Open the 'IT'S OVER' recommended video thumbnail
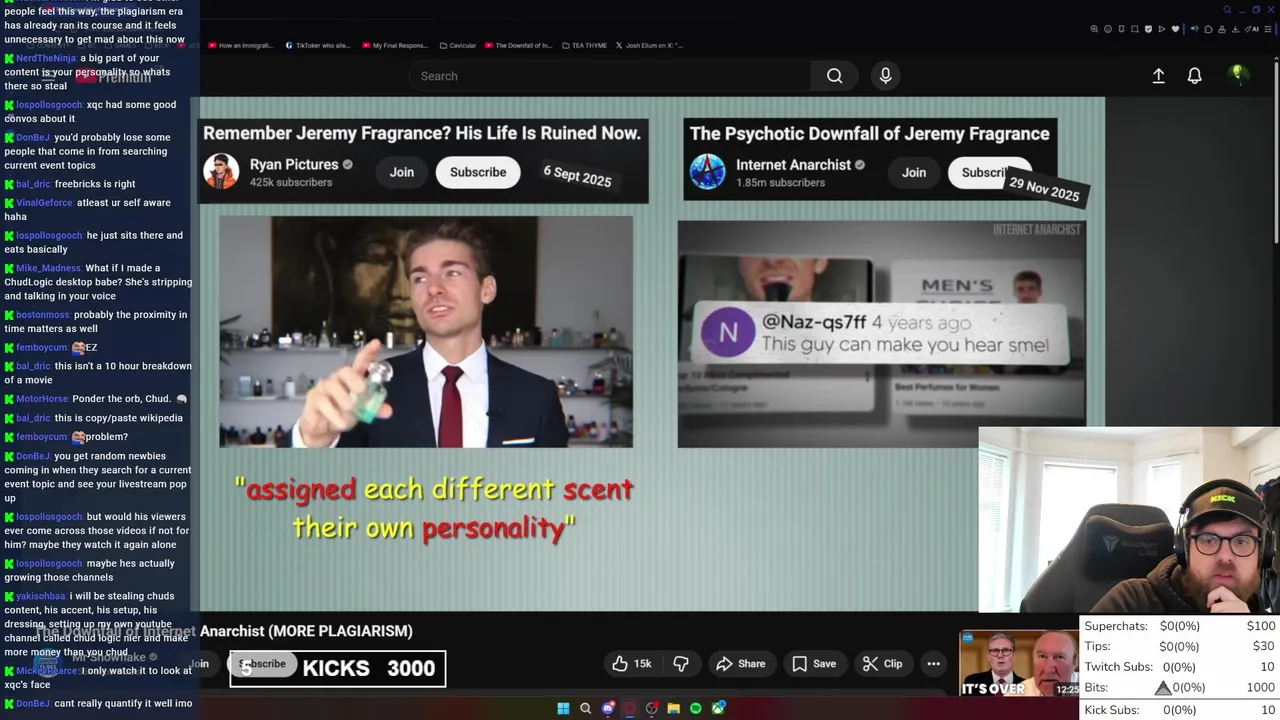This screenshot has height=720, width=1280. click(1020, 664)
